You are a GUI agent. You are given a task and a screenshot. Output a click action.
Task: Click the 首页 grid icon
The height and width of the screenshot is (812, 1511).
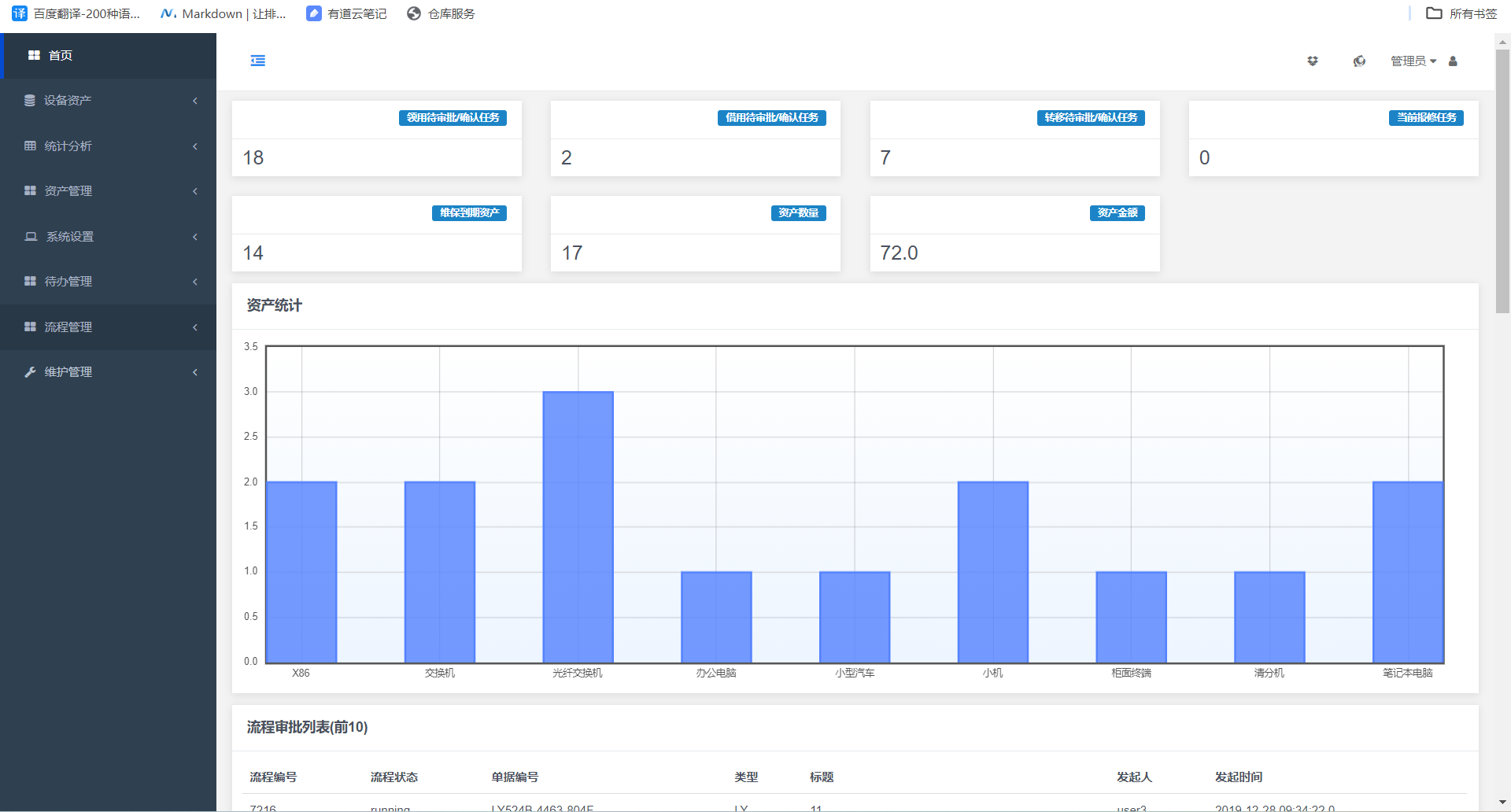pyautogui.click(x=34, y=55)
